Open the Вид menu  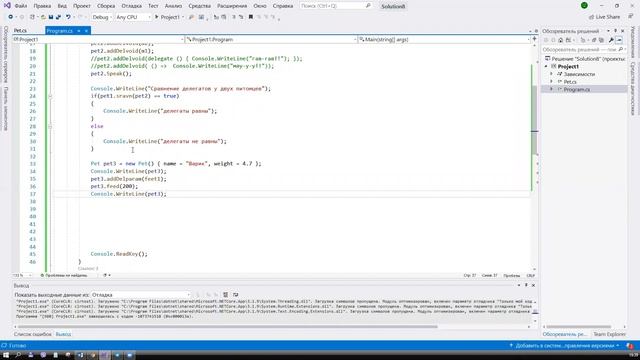[62, 6]
